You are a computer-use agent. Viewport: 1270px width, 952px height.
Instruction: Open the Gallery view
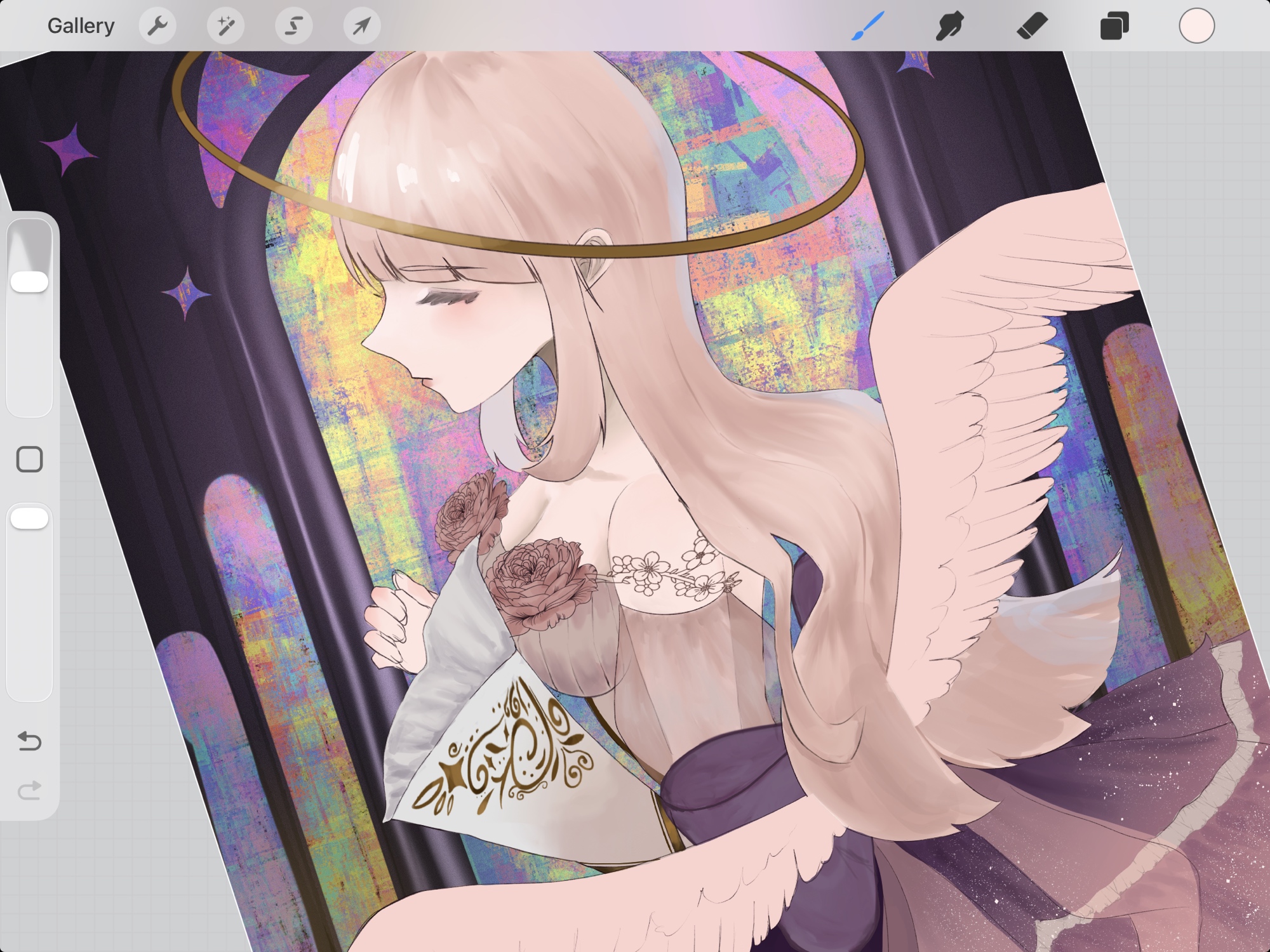click(81, 26)
